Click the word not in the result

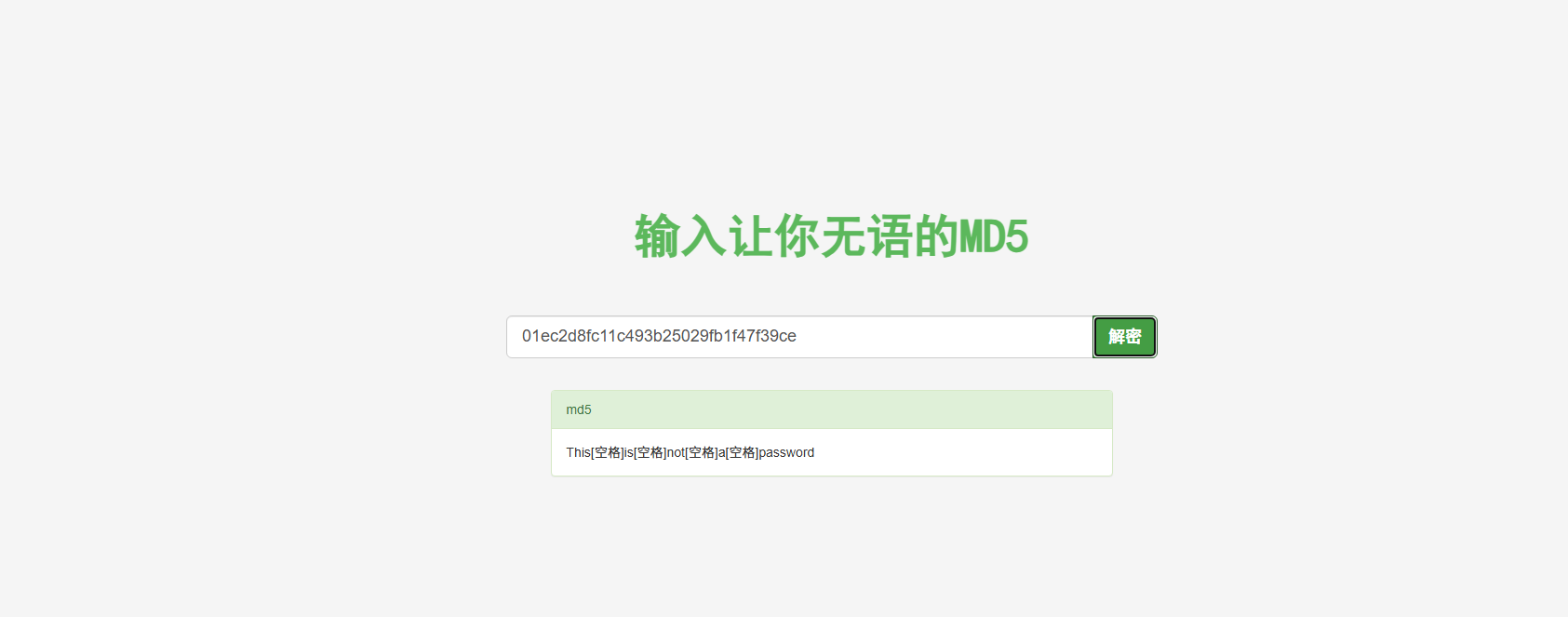(x=676, y=452)
